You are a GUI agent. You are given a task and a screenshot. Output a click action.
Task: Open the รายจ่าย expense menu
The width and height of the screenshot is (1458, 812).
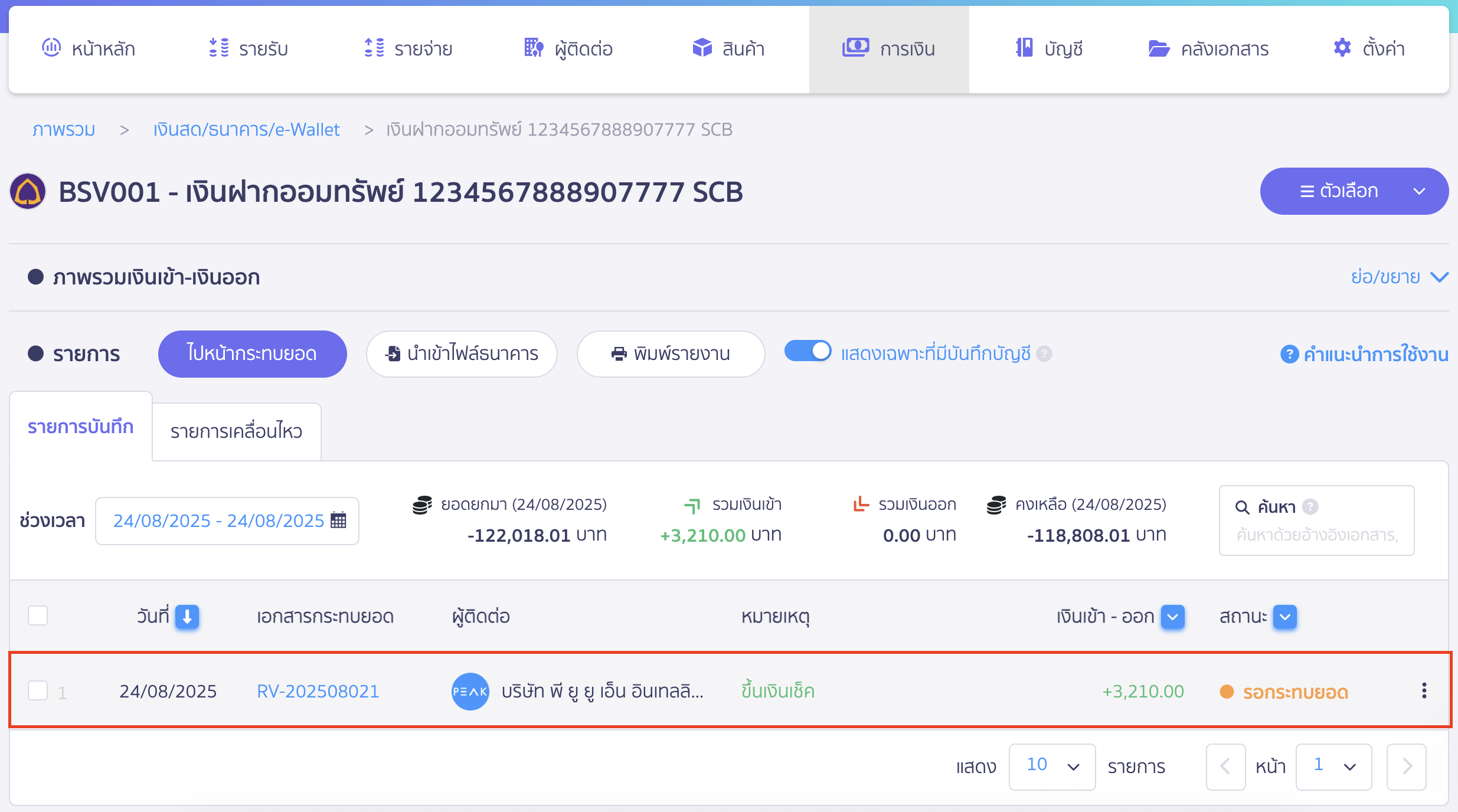pos(408,48)
